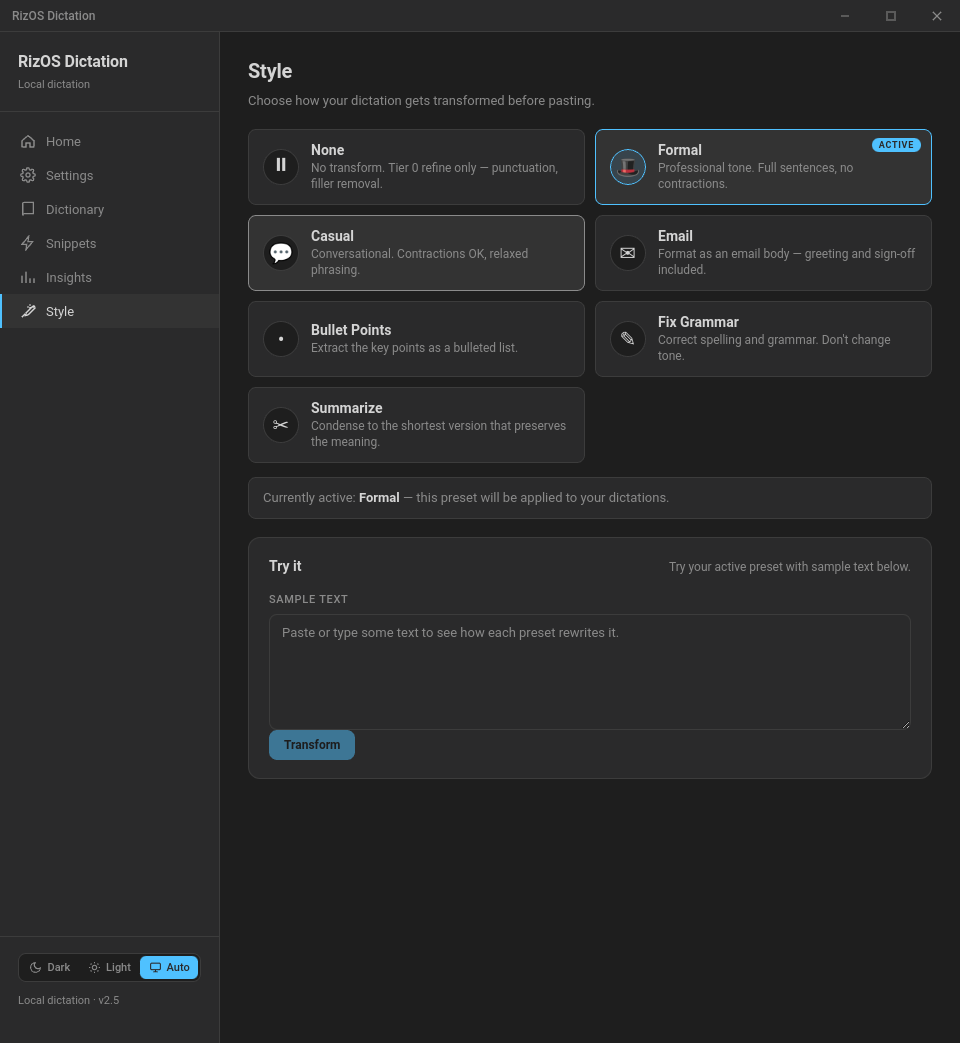The width and height of the screenshot is (960, 1043).
Task: Select the Summarize preset title
Action: click(346, 408)
